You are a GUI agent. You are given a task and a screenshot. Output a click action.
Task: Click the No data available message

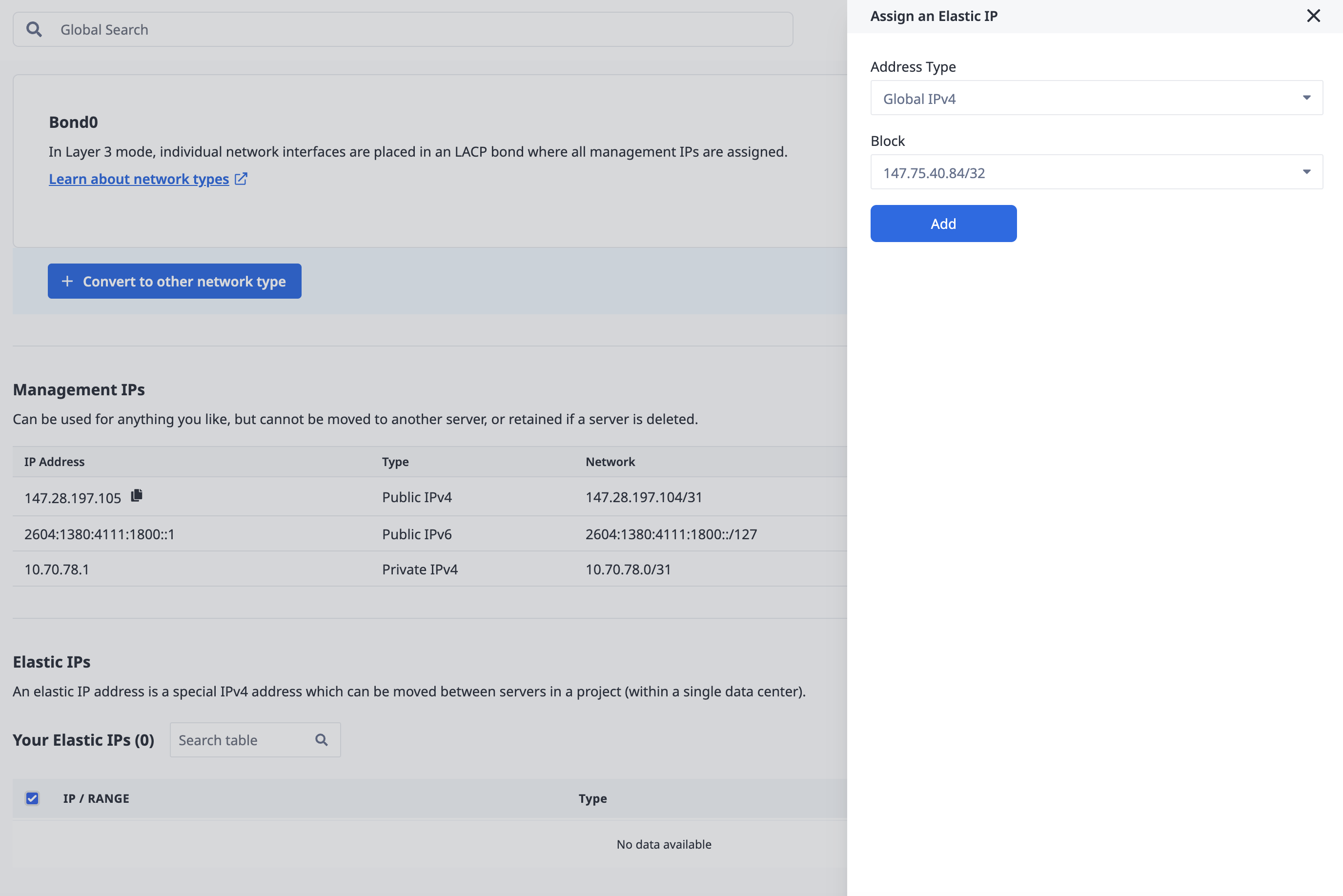664,844
